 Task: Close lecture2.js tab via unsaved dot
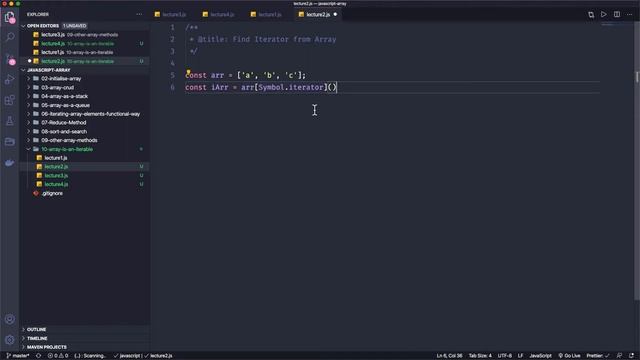(x=335, y=14)
